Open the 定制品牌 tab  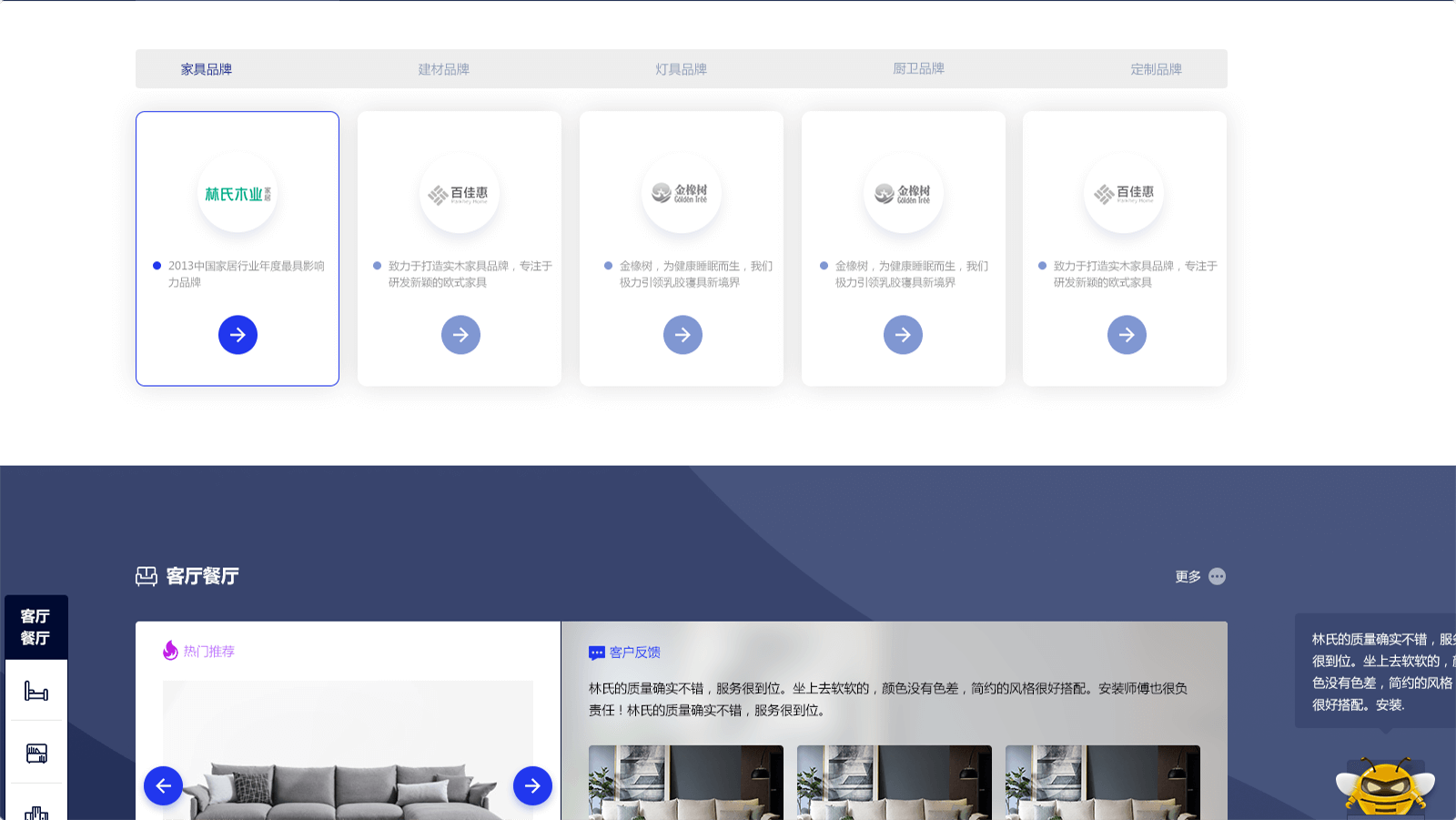click(1157, 69)
